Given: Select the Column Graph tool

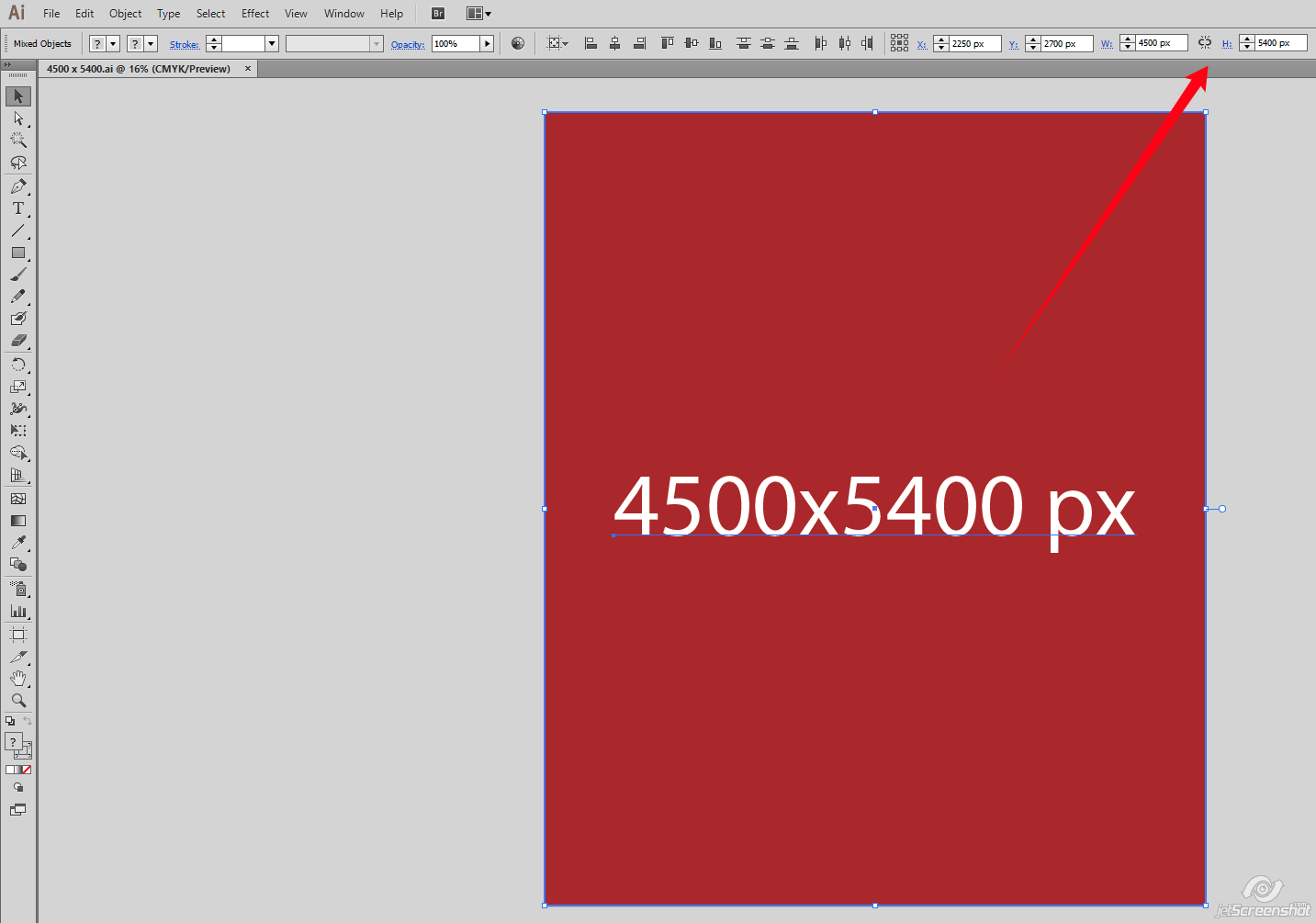Looking at the screenshot, I should point(18,611).
